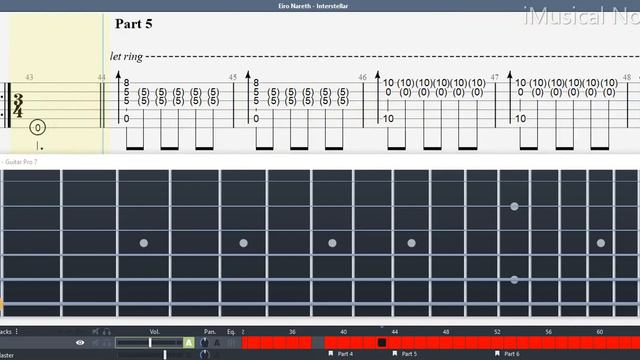Select the fret 10 bass note in bar 46
This screenshot has width=640, height=360.
pyautogui.click(x=388, y=119)
